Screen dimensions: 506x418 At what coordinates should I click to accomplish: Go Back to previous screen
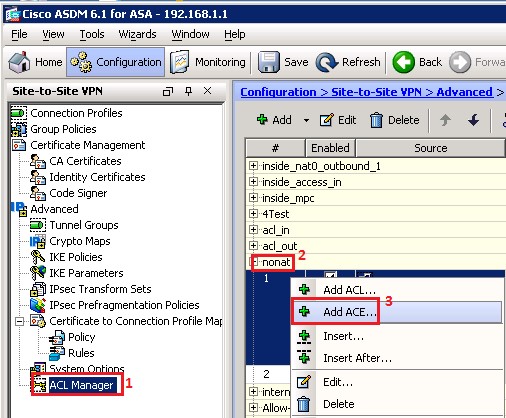click(x=417, y=62)
